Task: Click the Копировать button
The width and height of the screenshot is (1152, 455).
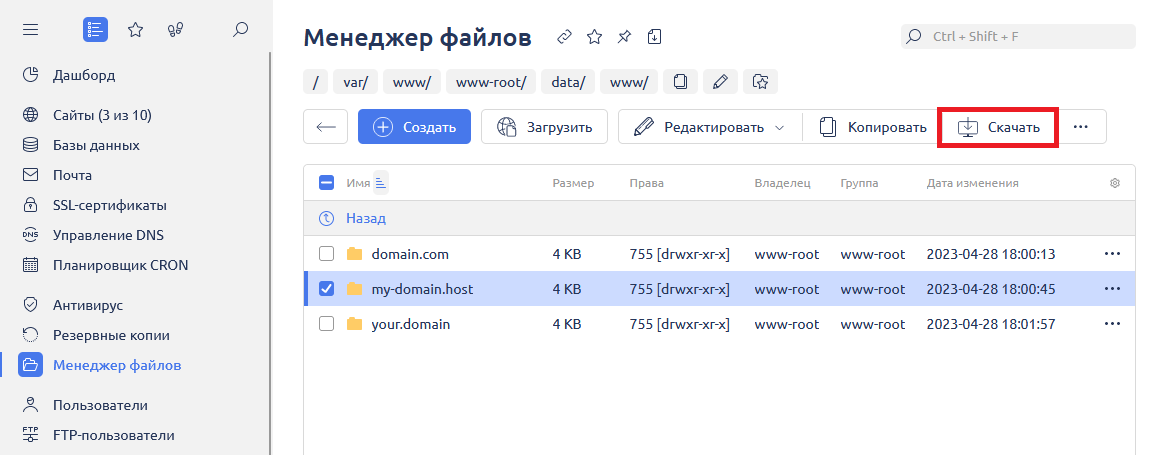Action: pos(873,127)
